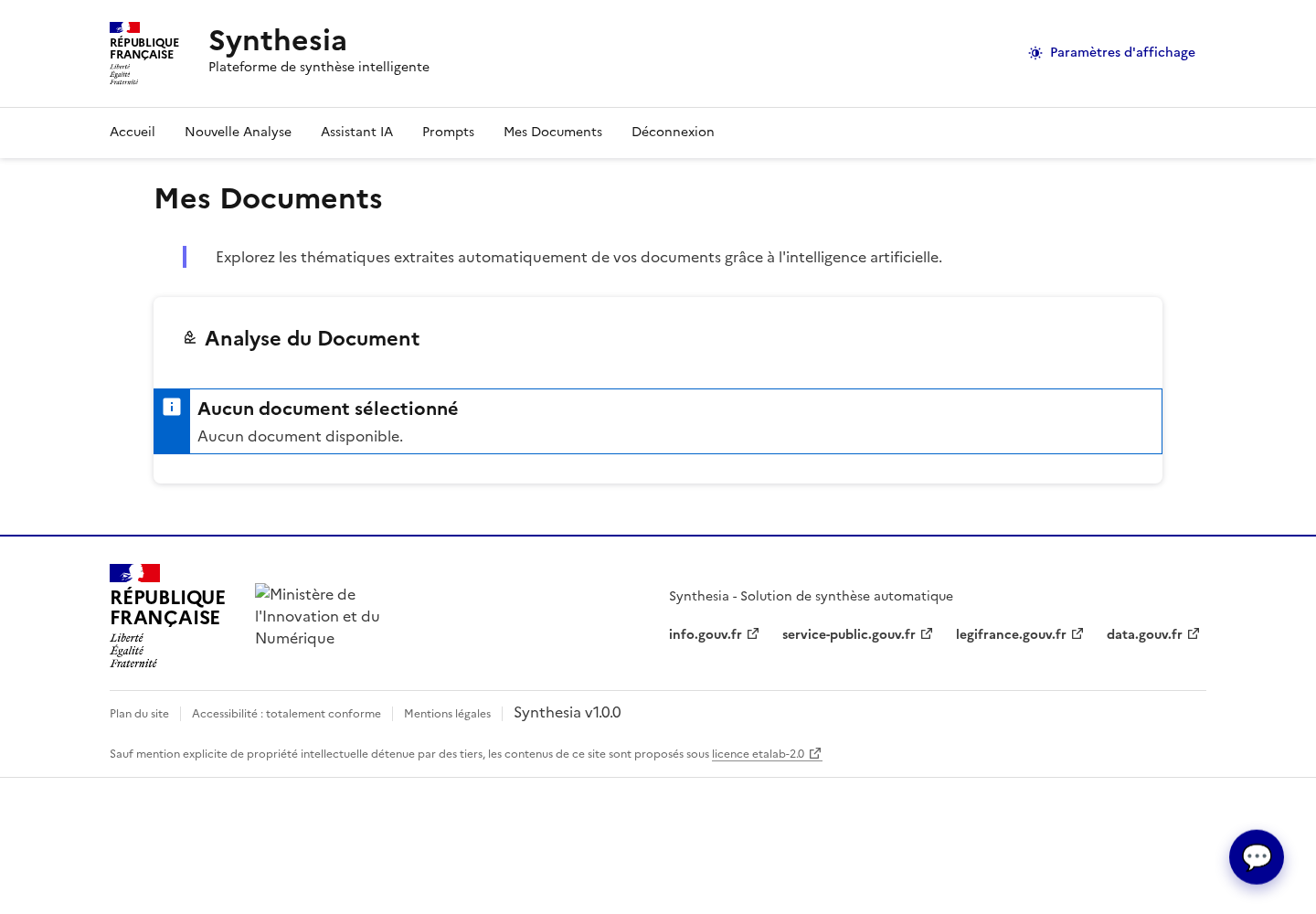Click the 'Aucun document disponible.' message
The width and height of the screenshot is (1316, 914).
(x=300, y=436)
